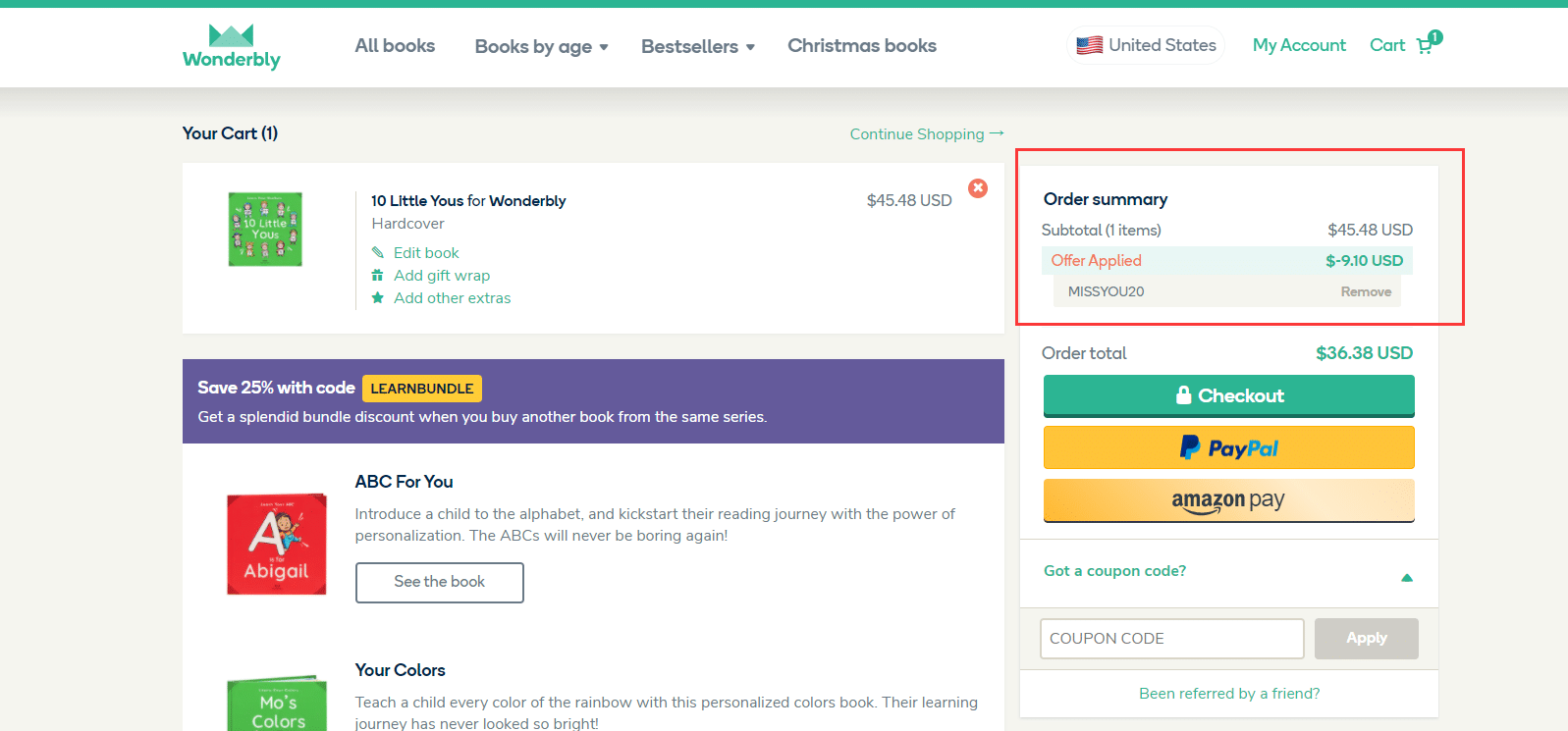Image resolution: width=1568 pixels, height=731 pixels.
Task: Pay with the PayPal button
Action: (x=1229, y=447)
